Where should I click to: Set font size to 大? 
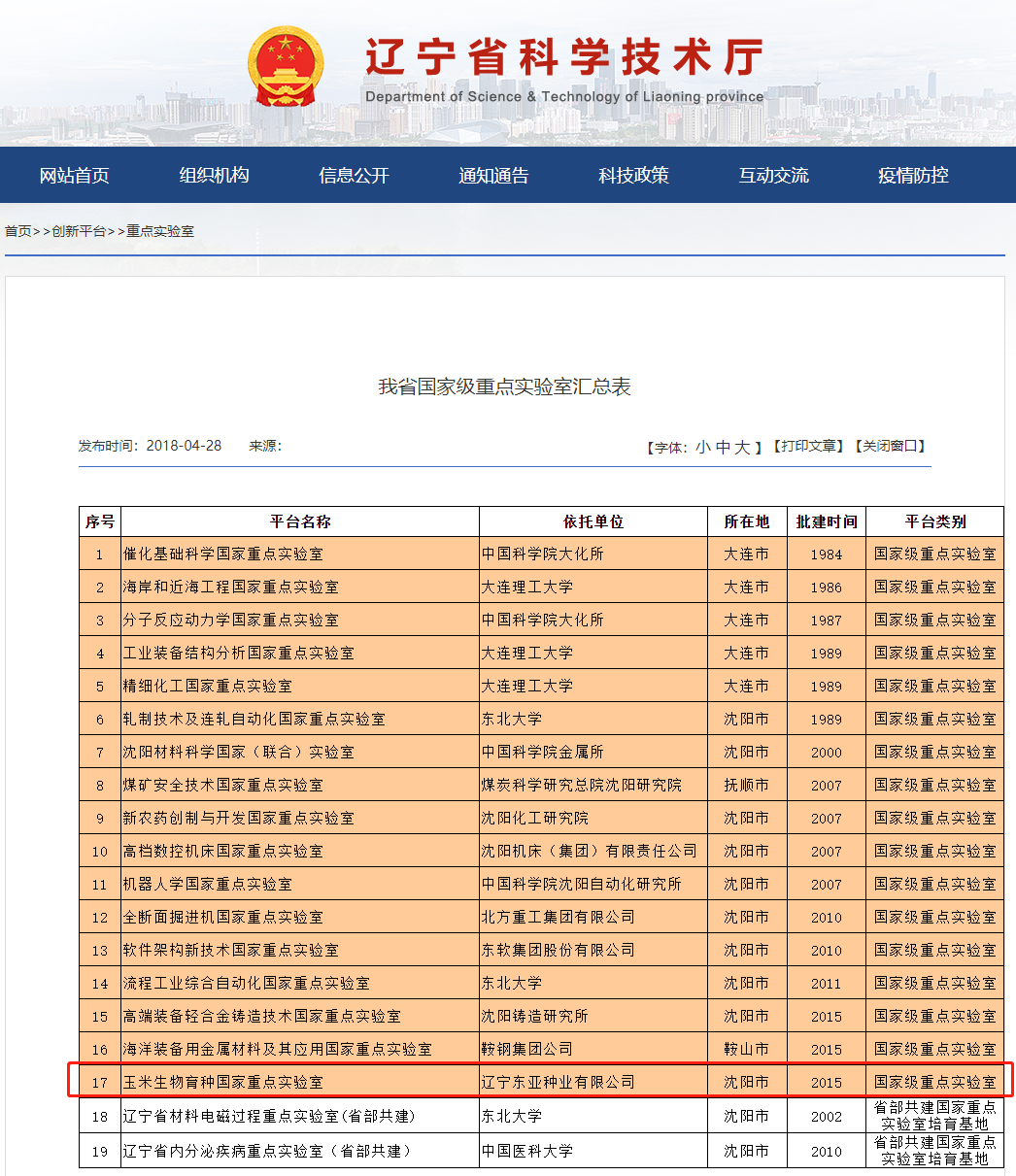click(x=742, y=447)
